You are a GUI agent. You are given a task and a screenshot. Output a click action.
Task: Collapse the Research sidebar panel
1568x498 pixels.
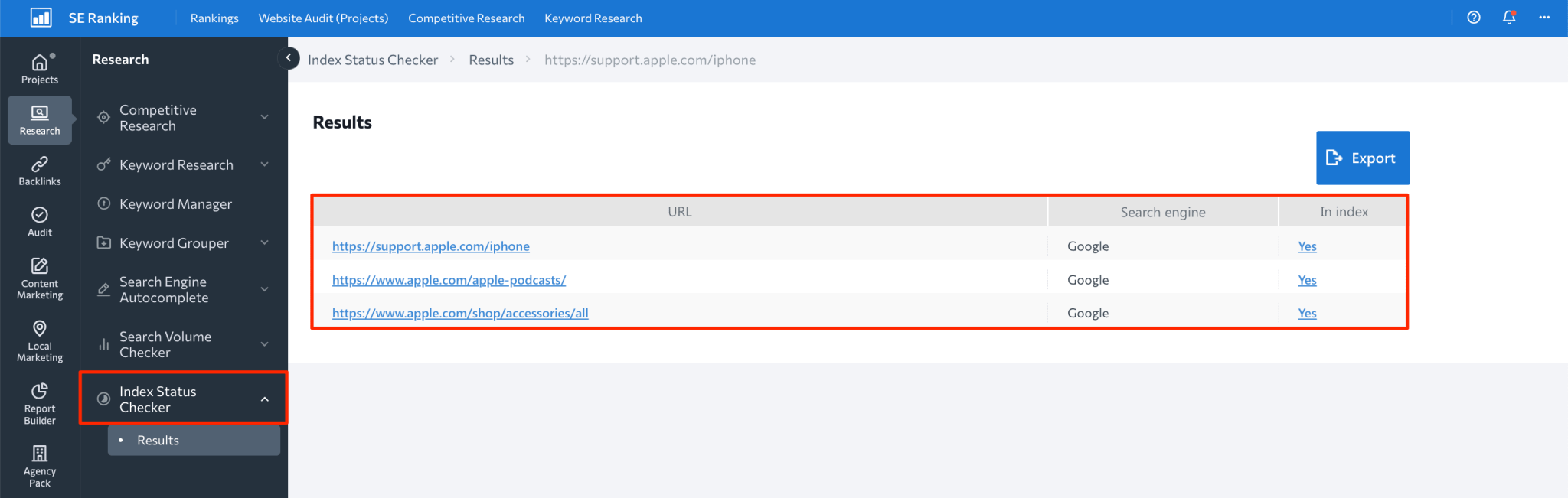289,57
